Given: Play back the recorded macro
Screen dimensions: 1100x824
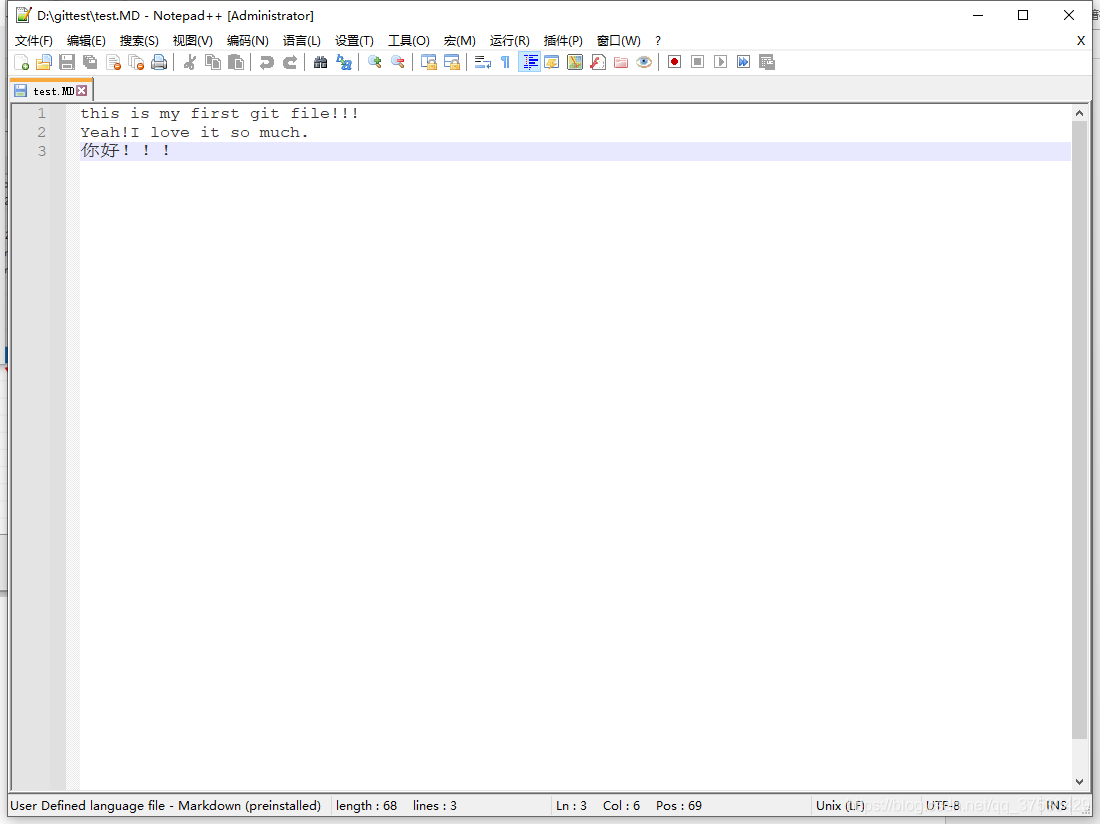Looking at the screenshot, I should 719,62.
